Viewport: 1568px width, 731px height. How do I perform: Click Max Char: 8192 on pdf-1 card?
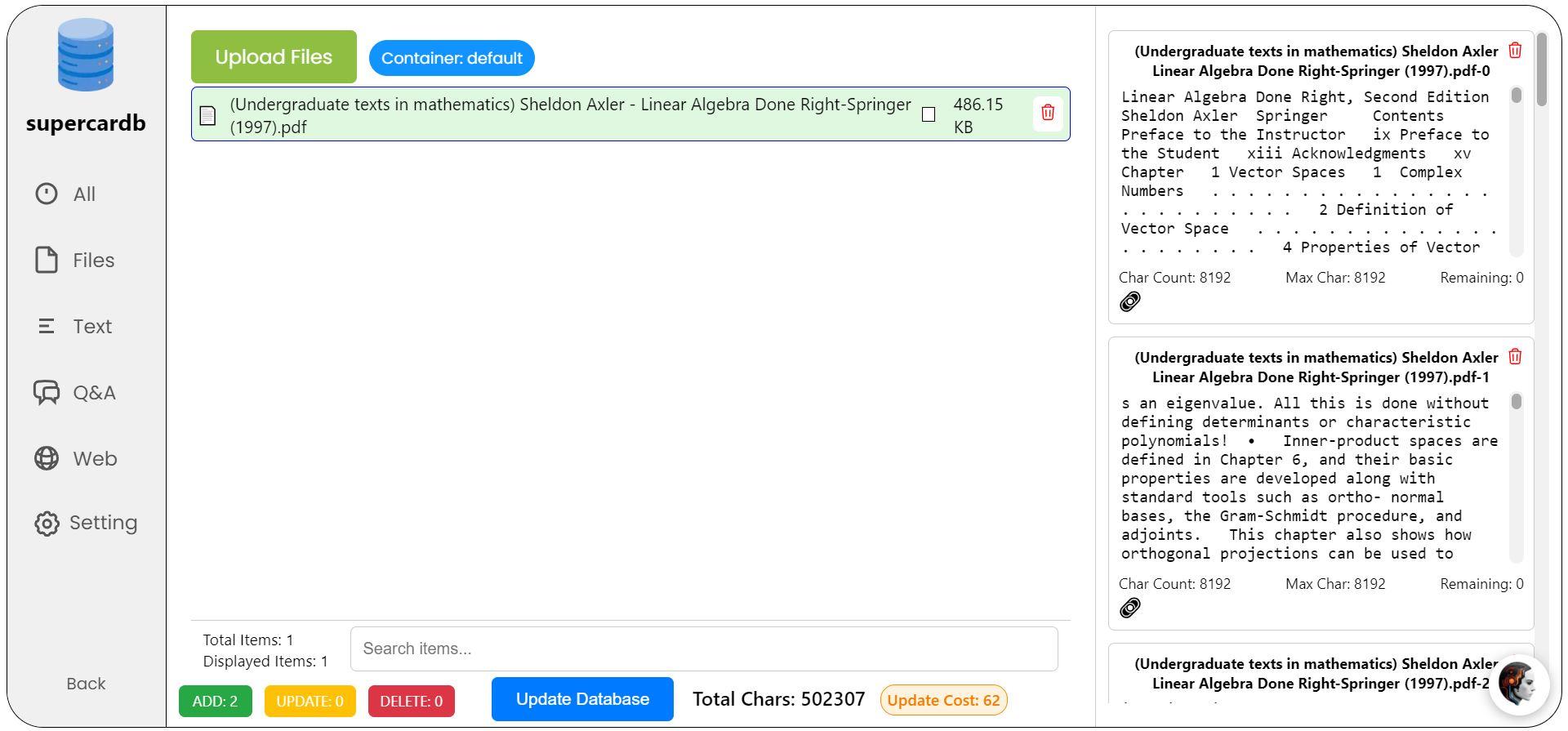click(x=1335, y=584)
